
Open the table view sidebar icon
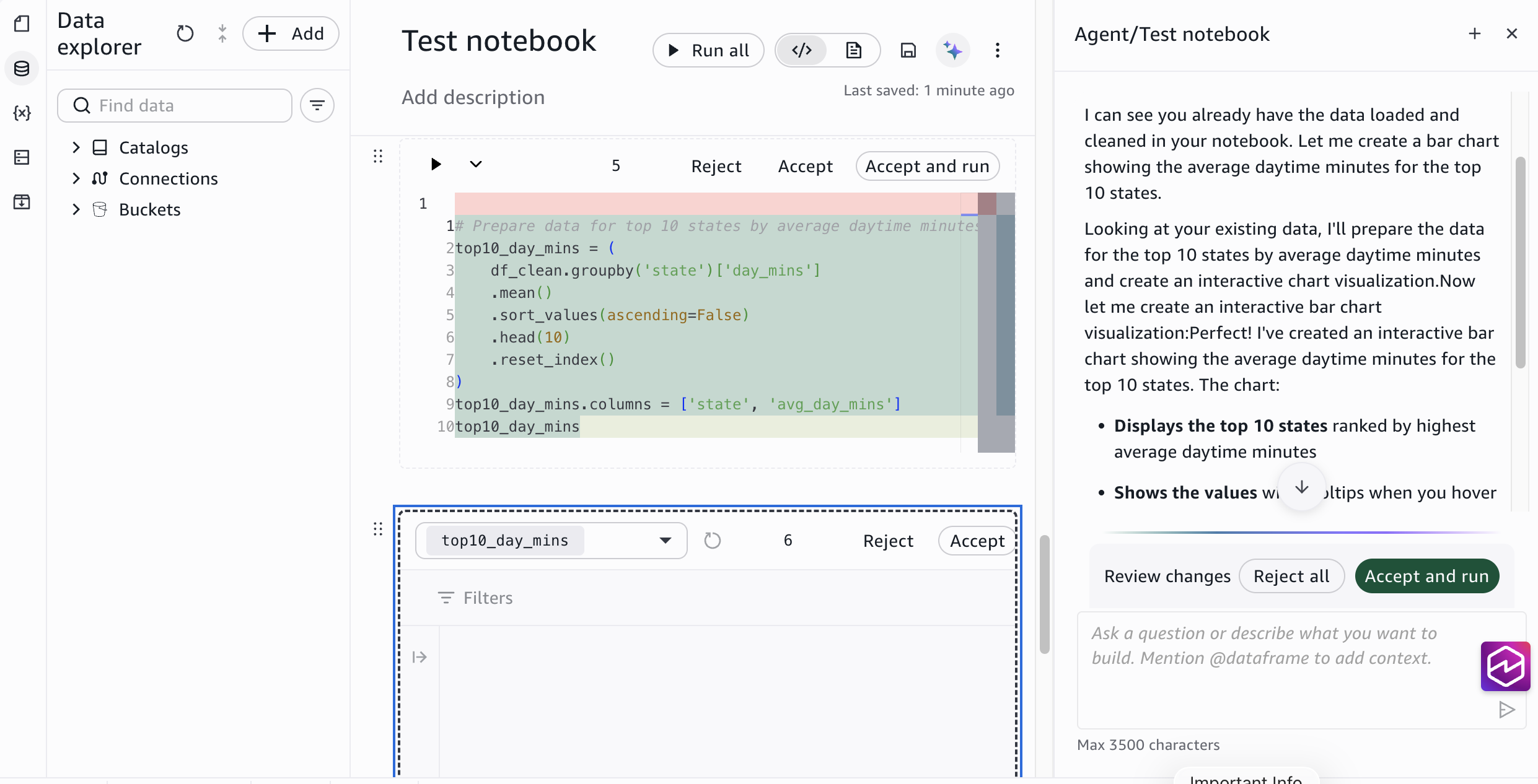coord(22,157)
